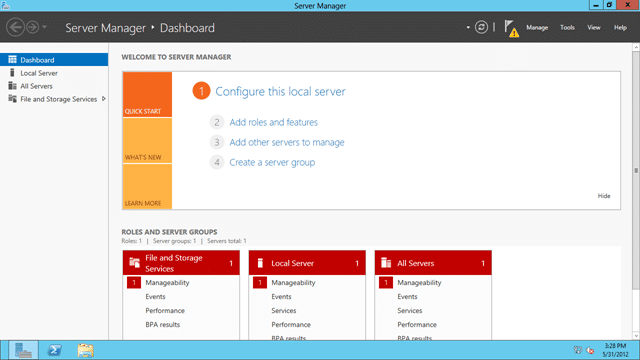Open All Servers tile header
The height and width of the screenshot is (360, 640).
[x=433, y=263]
